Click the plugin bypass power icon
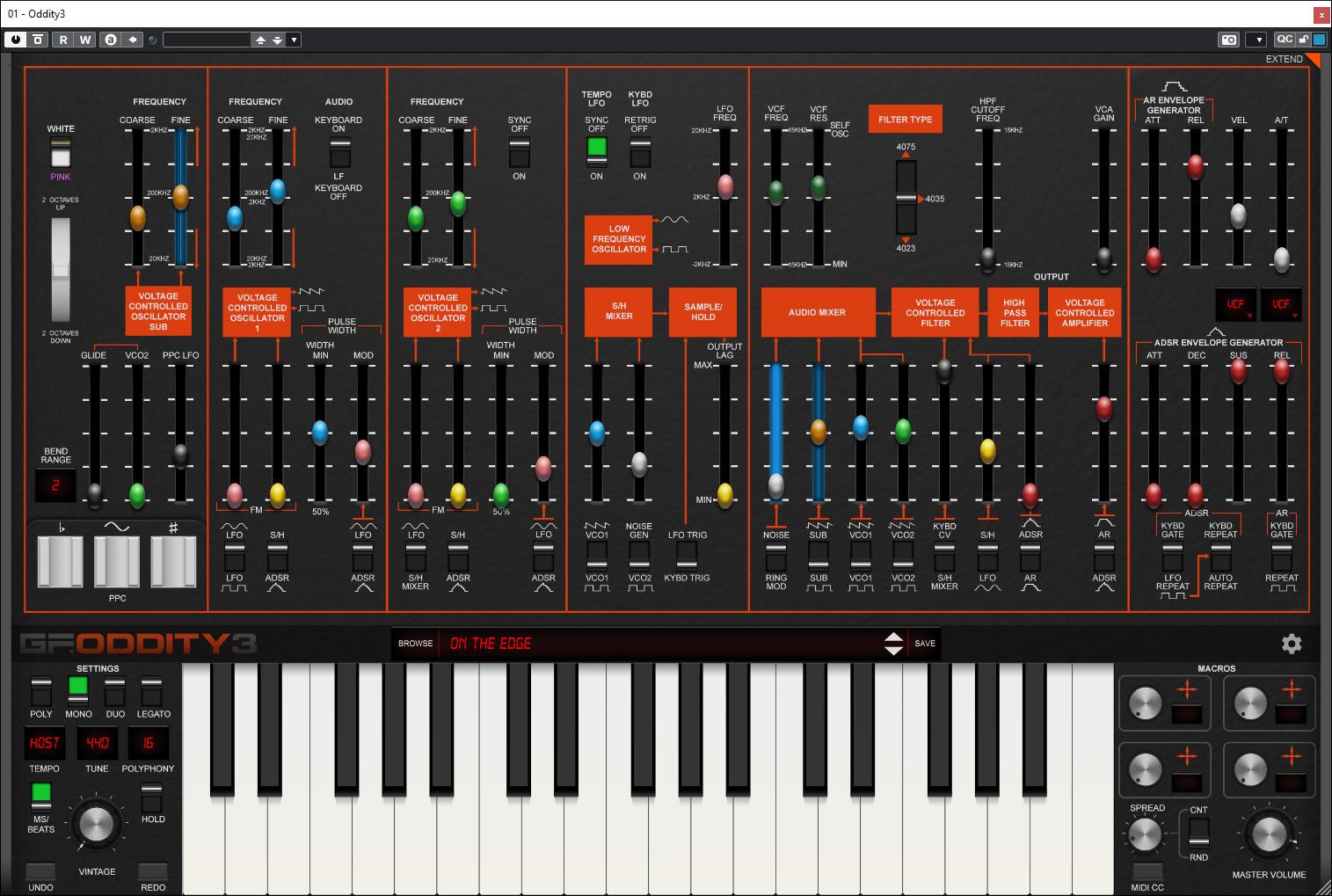This screenshot has width=1332, height=896. [x=16, y=40]
